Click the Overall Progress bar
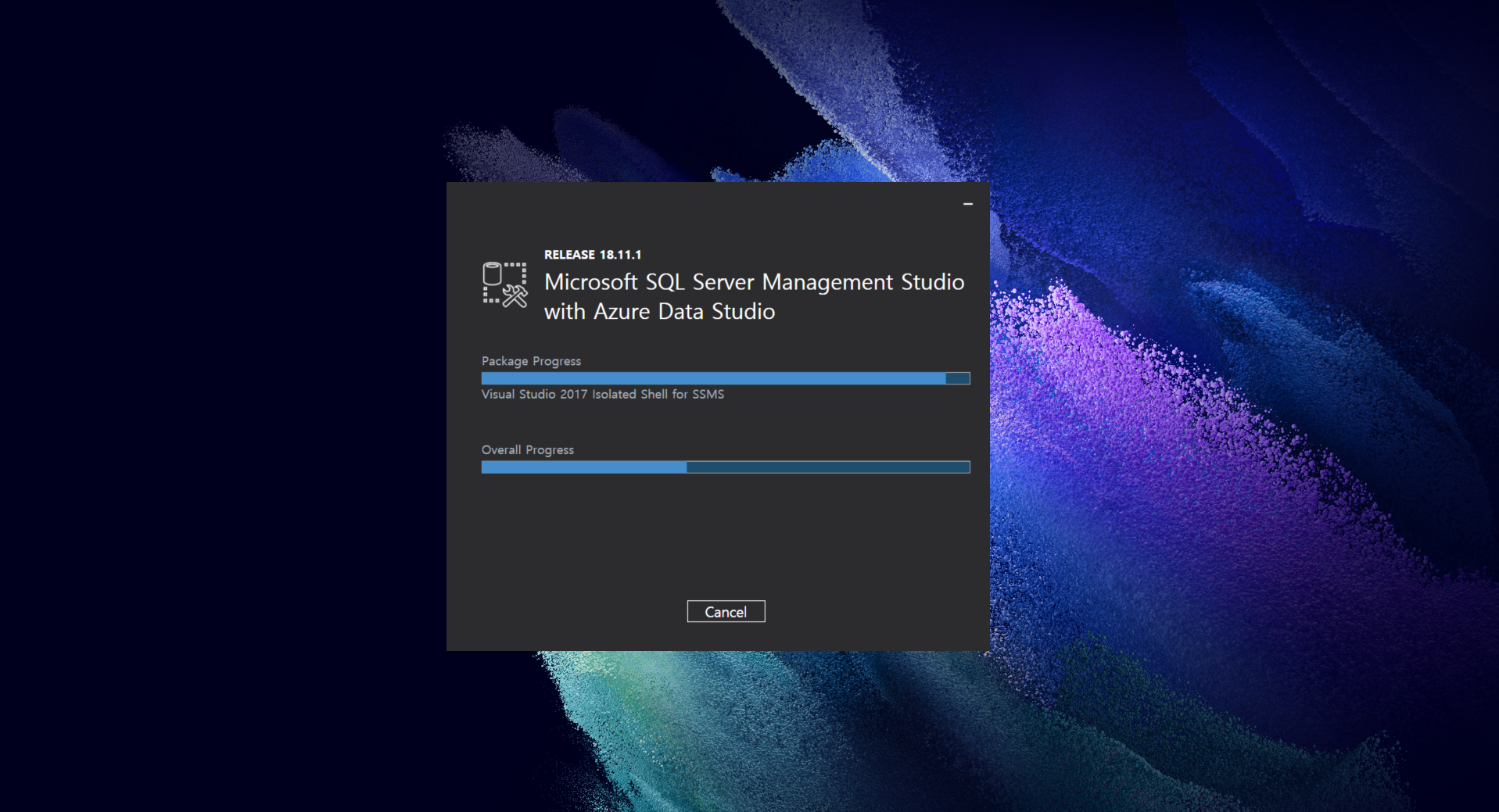Viewport: 1499px width, 812px height. (x=726, y=467)
